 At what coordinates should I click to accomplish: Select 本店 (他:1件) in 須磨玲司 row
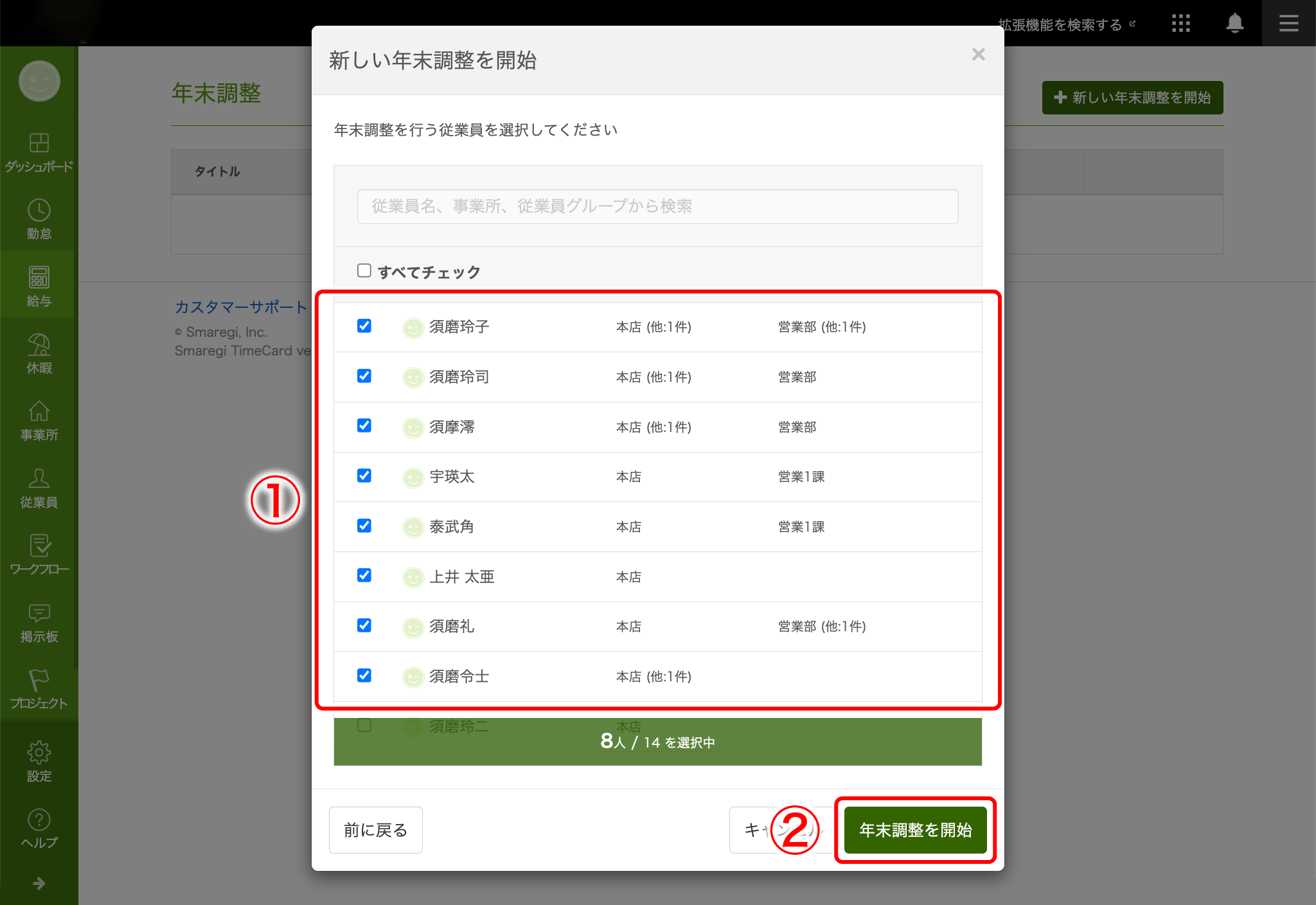click(654, 377)
